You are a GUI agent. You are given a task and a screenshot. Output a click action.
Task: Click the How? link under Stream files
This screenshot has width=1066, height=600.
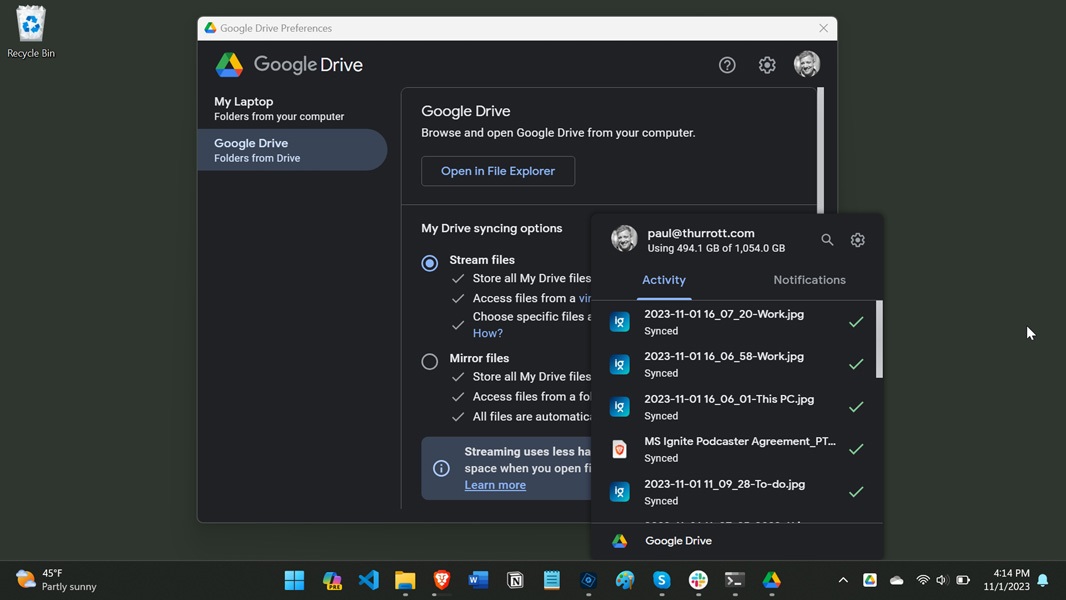(487, 333)
